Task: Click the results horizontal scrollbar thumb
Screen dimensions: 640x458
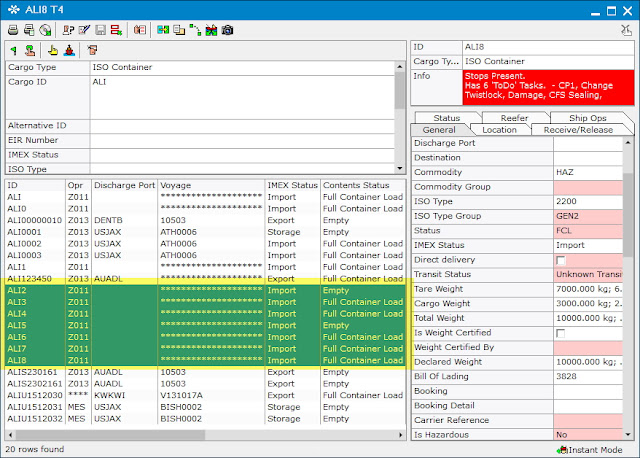Action: [110, 435]
